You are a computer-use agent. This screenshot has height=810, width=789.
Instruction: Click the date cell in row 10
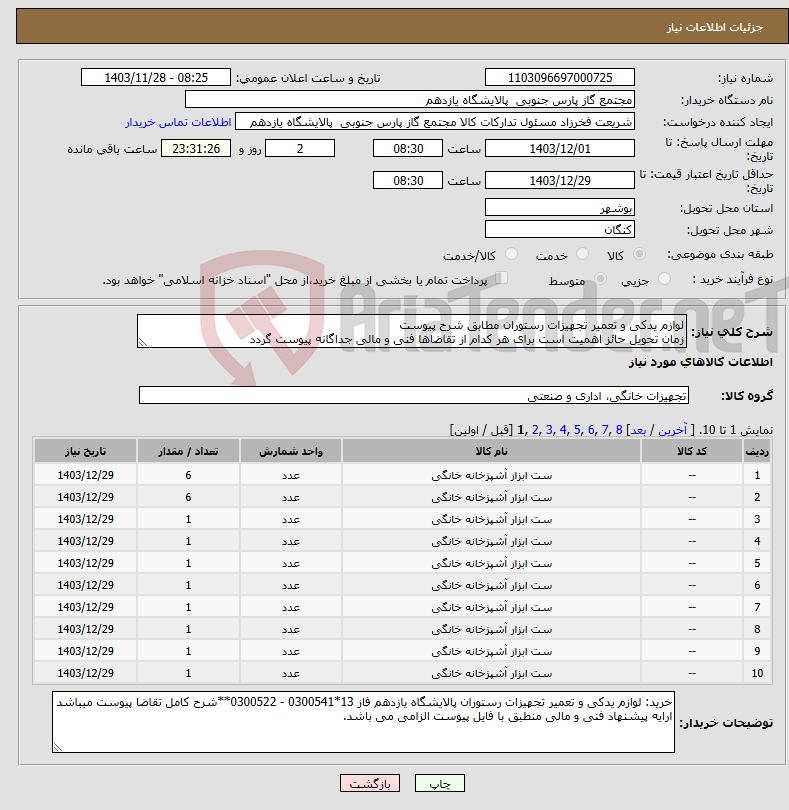point(85,673)
